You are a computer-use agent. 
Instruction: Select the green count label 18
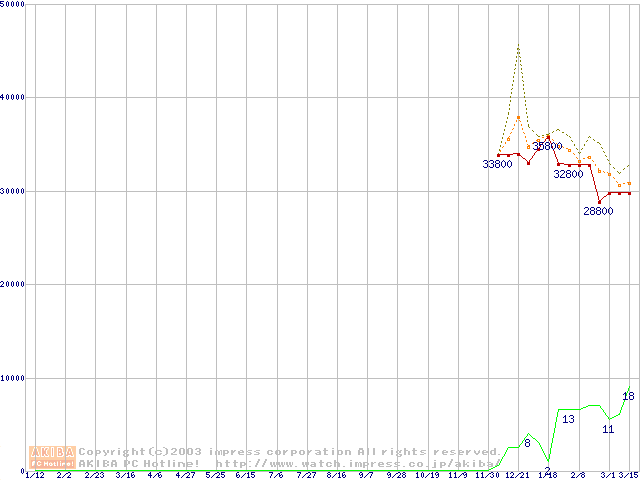coord(628,396)
